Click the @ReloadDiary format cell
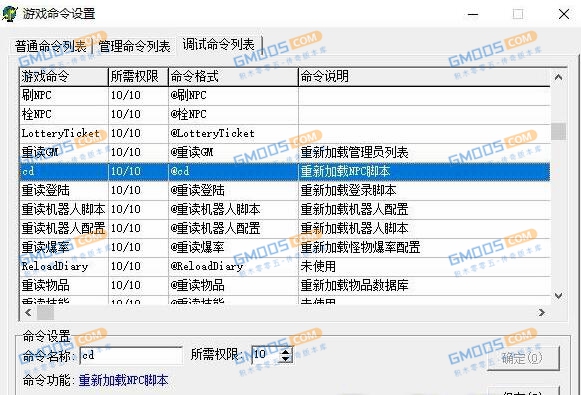Image resolution: width=581 pixels, height=395 pixels. [233, 266]
